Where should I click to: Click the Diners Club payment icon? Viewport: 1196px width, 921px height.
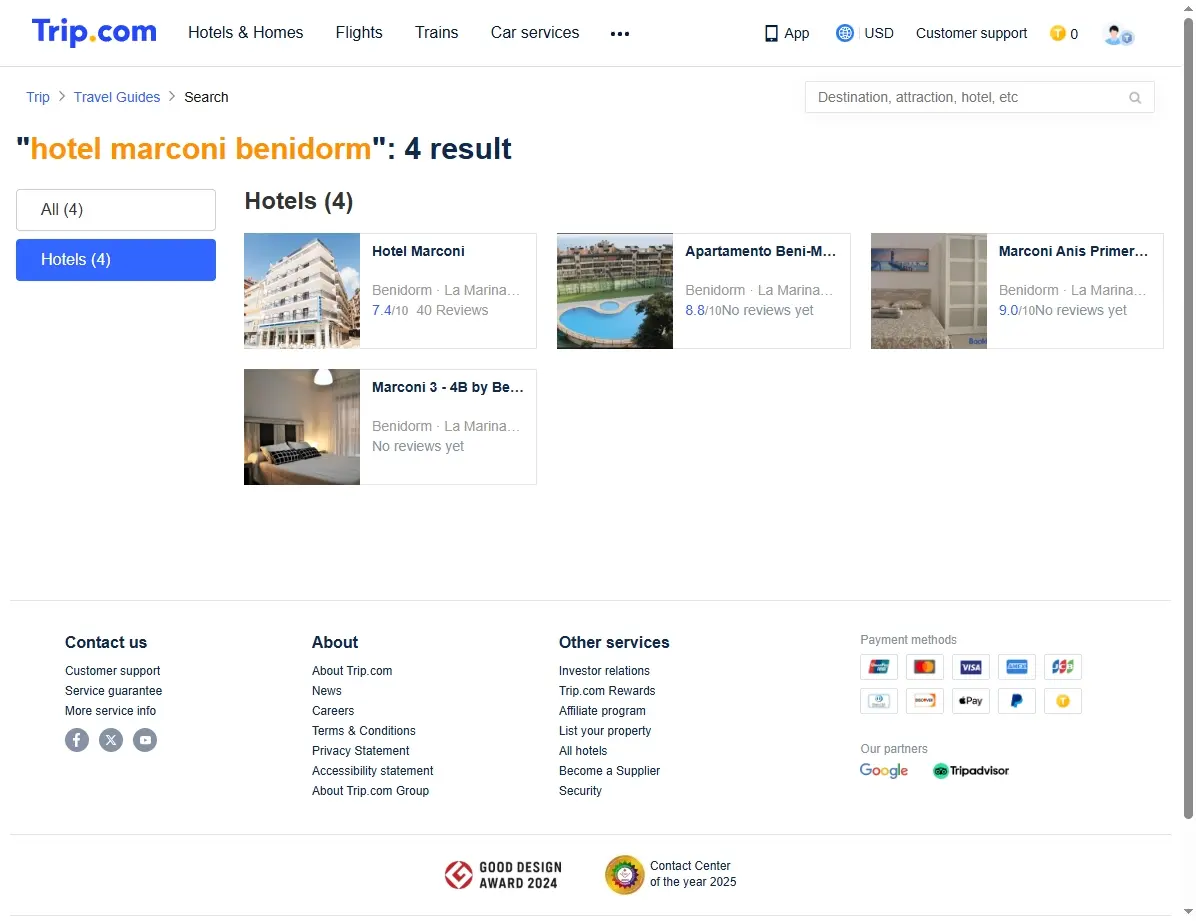point(879,700)
